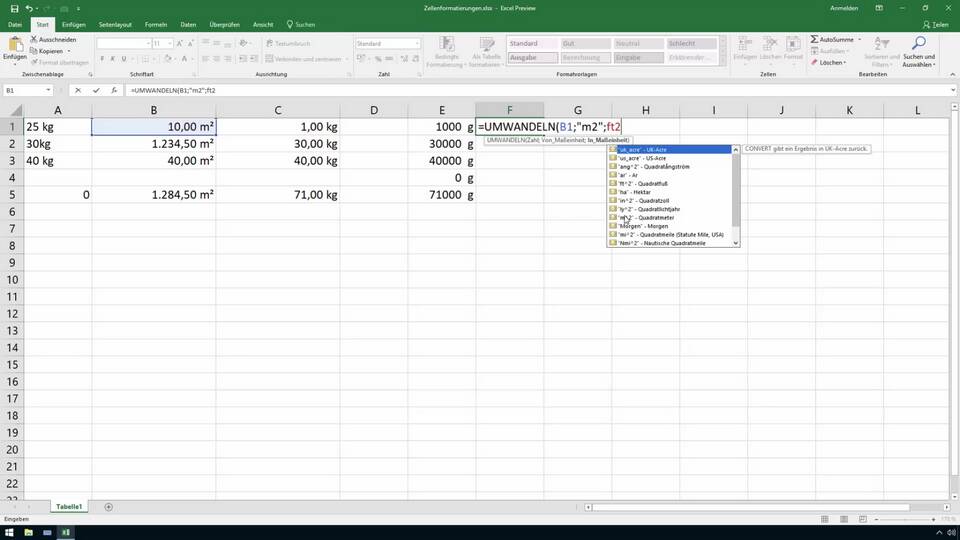Open the insert function fx icon
Image resolution: width=960 pixels, height=540 pixels.
(x=113, y=90)
